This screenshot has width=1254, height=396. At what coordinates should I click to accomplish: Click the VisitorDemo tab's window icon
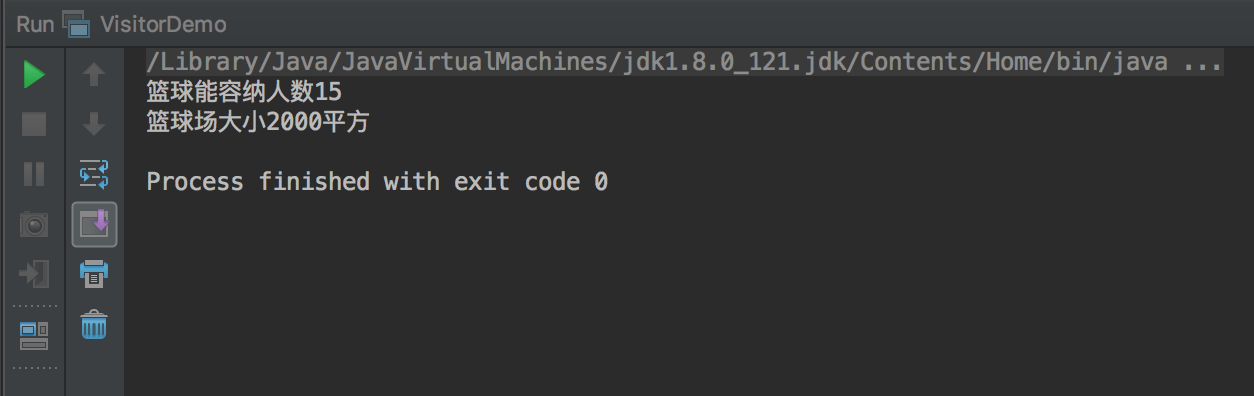(76, 22)
